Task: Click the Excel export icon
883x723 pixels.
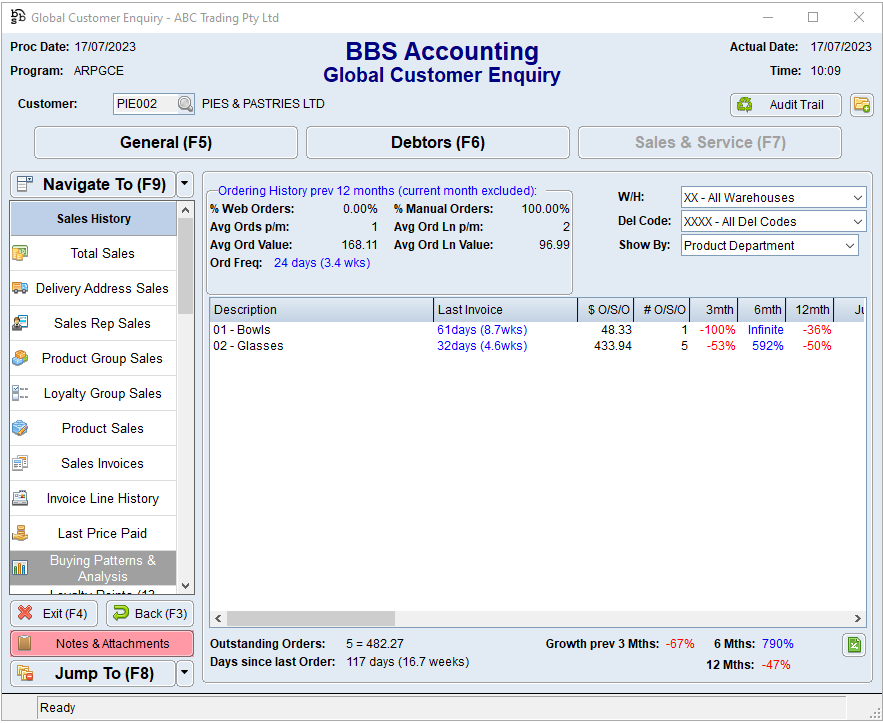Action: click(853, 645)
